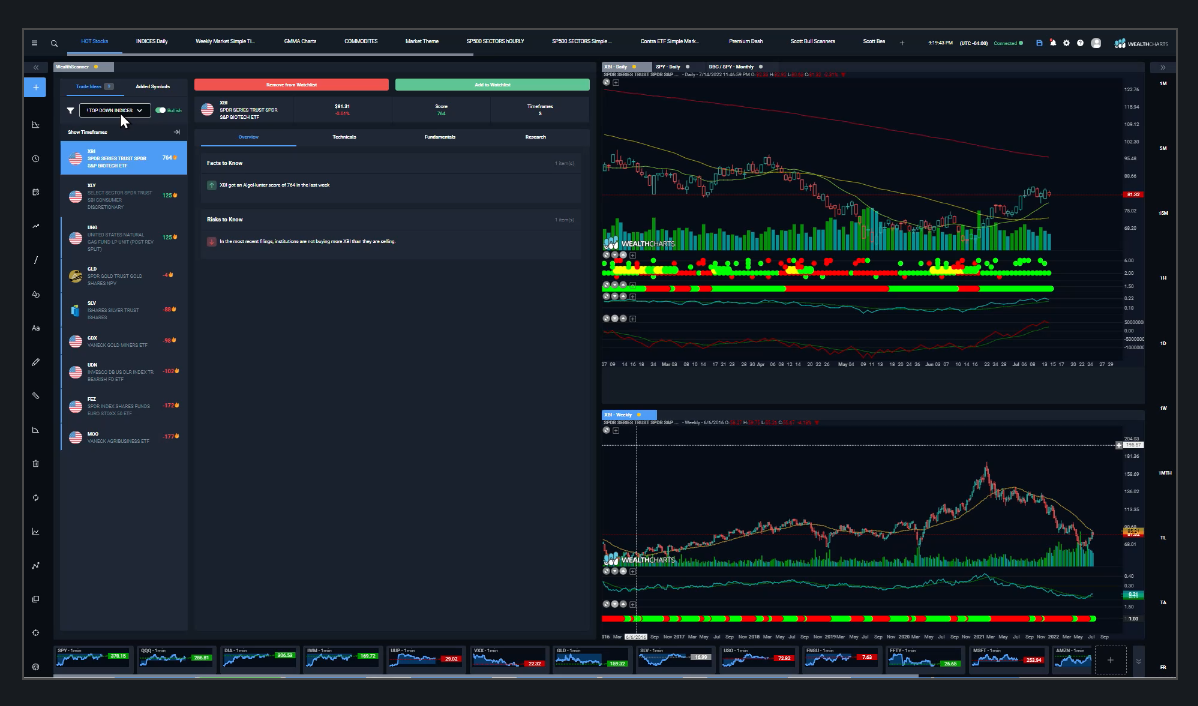Click the blue plus button in left sidebar

(35, 87)
